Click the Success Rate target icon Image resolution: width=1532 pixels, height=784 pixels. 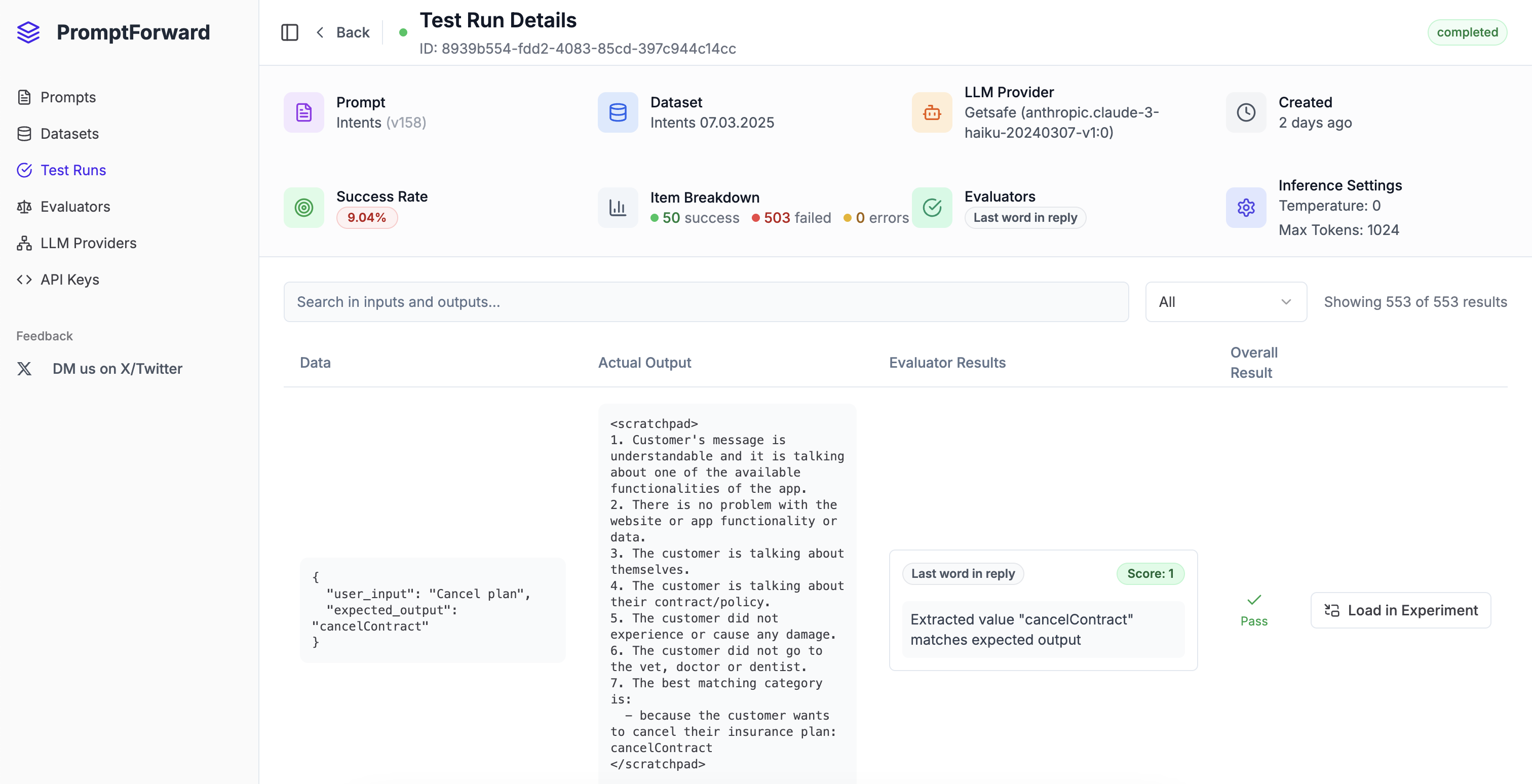pyautogui.click(x=304, y=208)
